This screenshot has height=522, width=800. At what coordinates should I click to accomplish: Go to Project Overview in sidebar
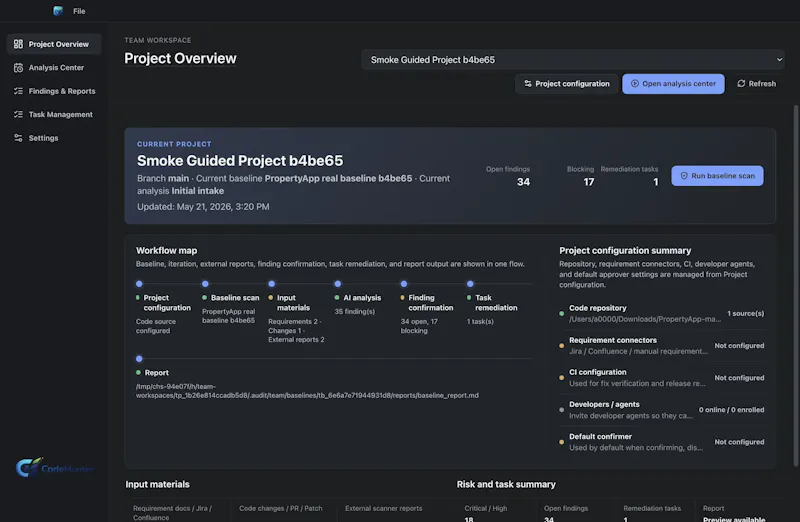coord(54,44)
